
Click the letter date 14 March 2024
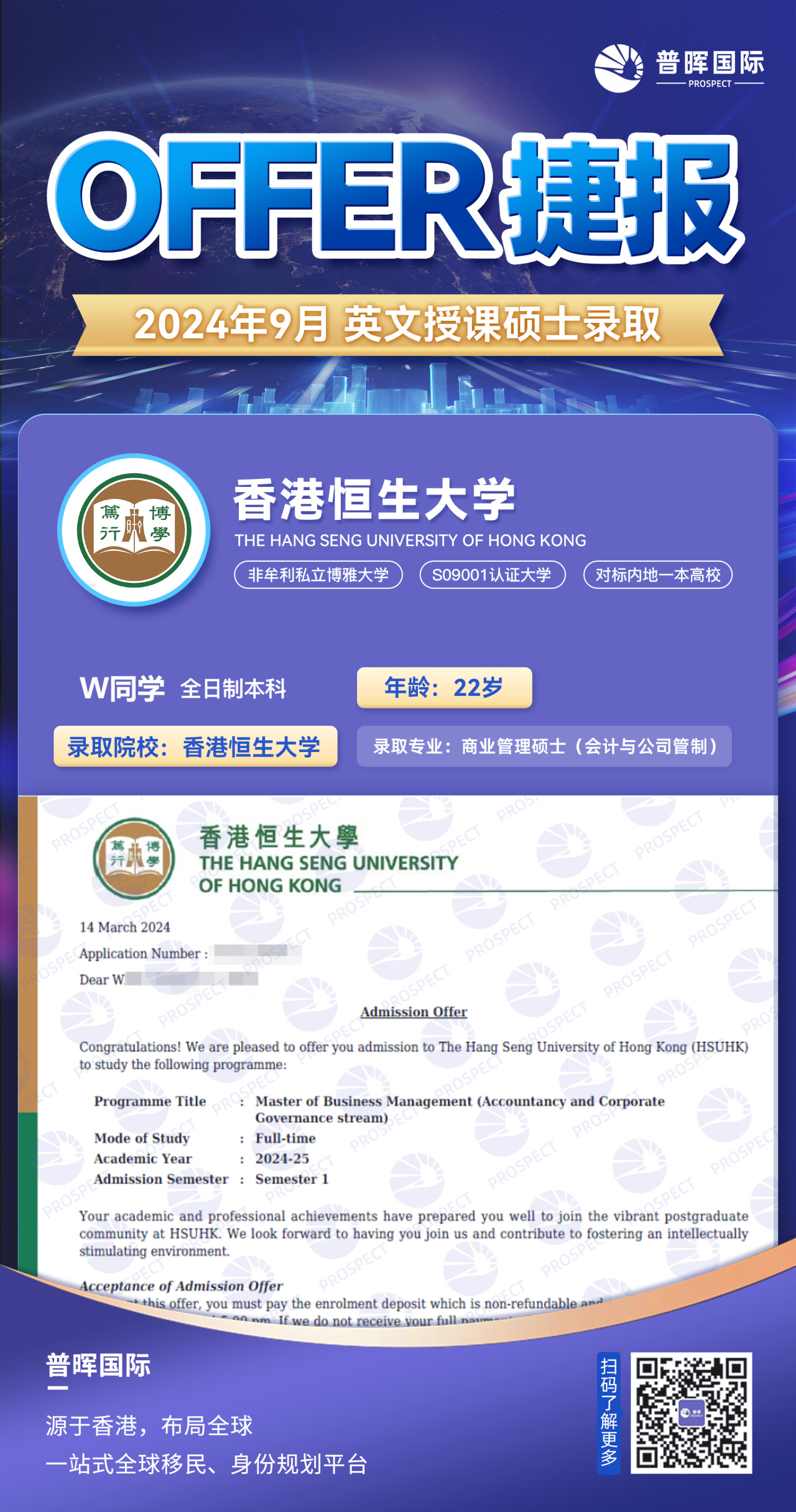pyautogui.click(x=124, y=927)
